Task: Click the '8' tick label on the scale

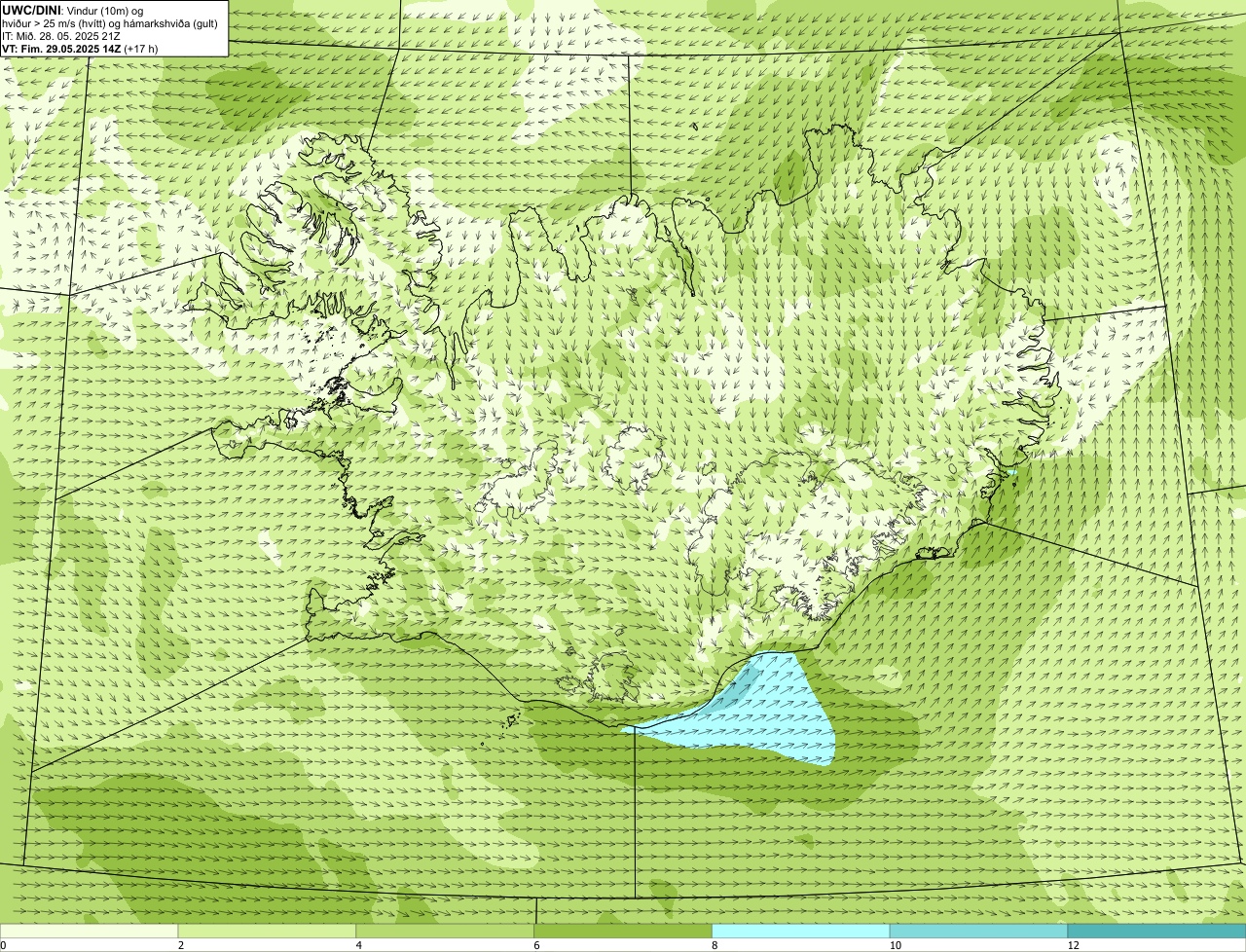Action: (715, 945)
